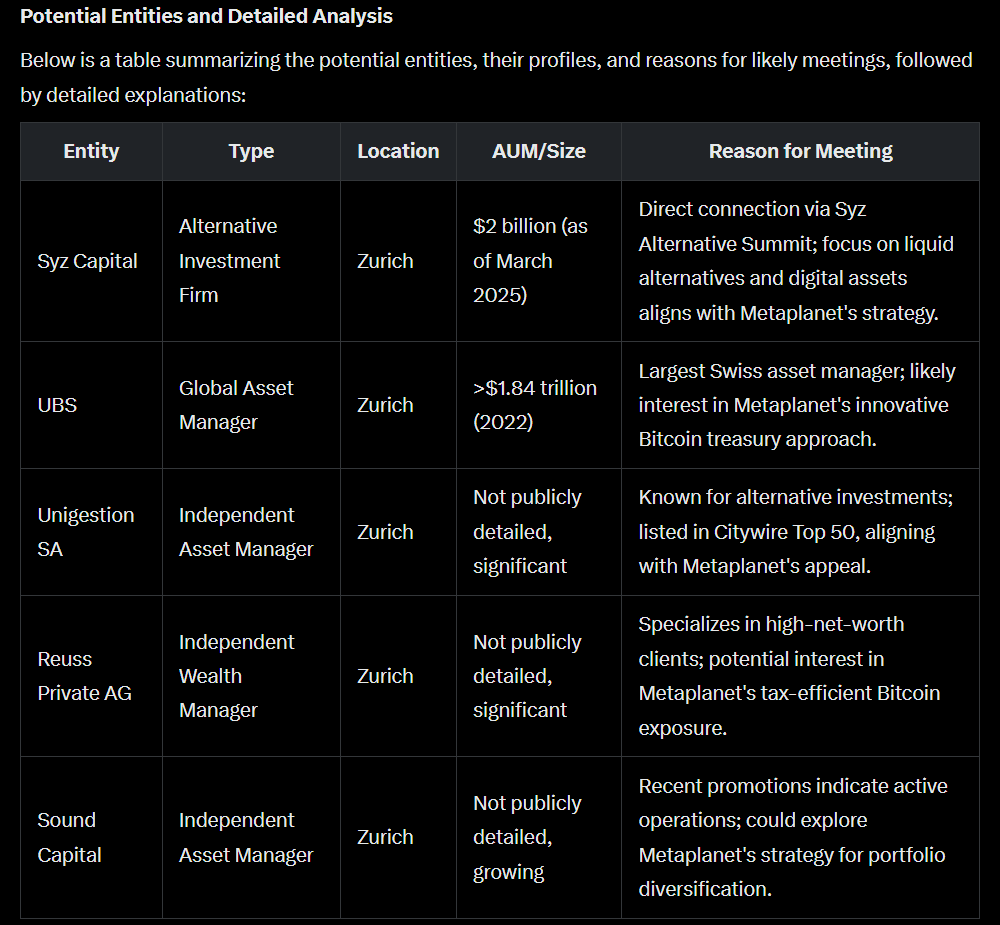Click the reason starting 'Recent promotions indicate active'
The height and width of the screenshot is (925, 1000).
coord(800,838)
